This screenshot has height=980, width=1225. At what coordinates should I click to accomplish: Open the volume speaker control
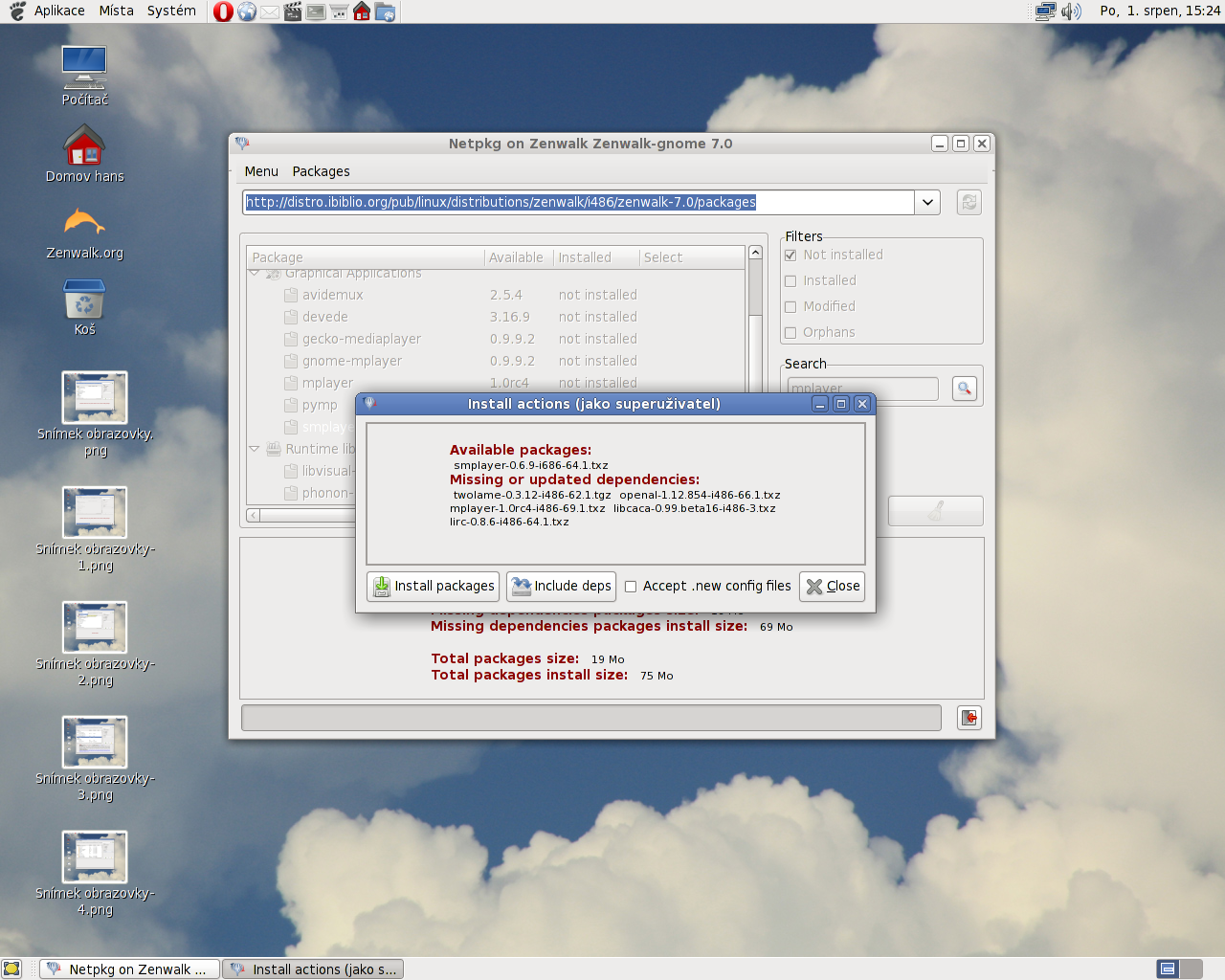coord(1071,11)
